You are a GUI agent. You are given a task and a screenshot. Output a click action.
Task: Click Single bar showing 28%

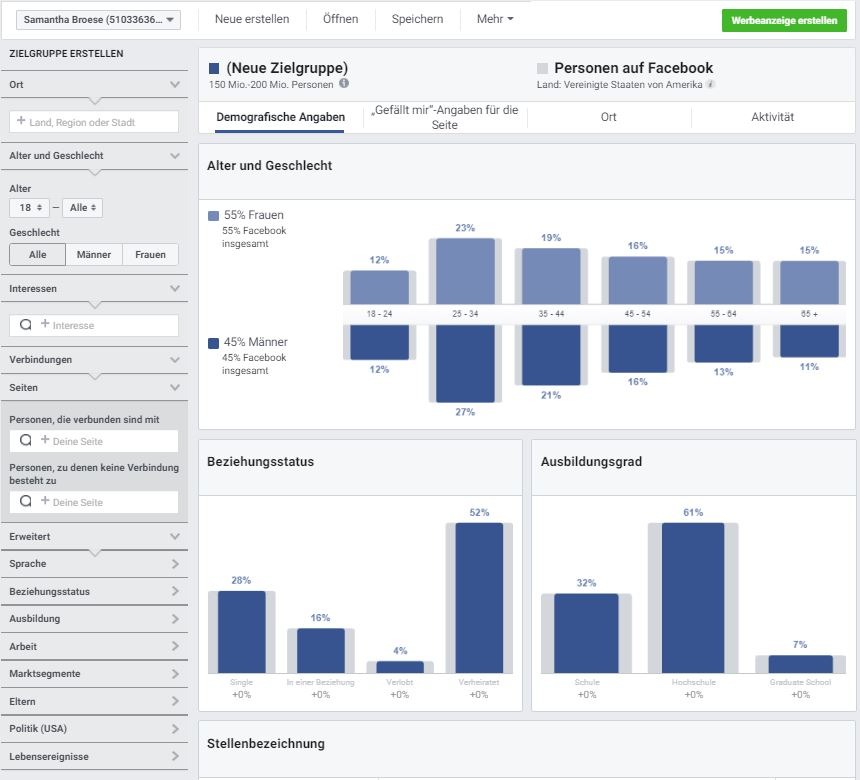[x=241, y=632]
